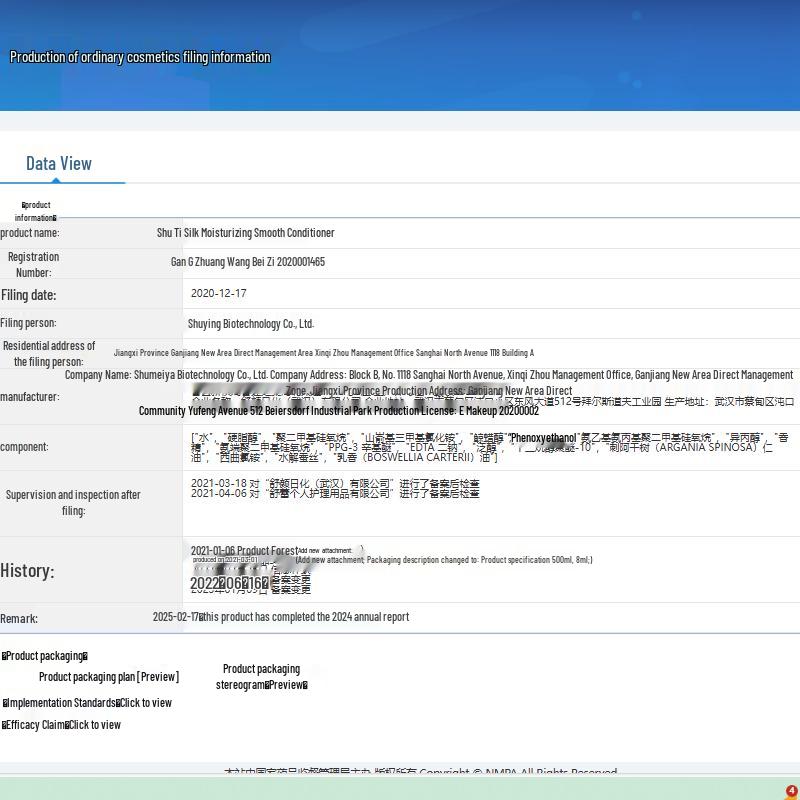Image resolution: width=800 pixels, height=800 pixels.
Task: Open the Product packaging plan Preview link
Action: [109, 677]
